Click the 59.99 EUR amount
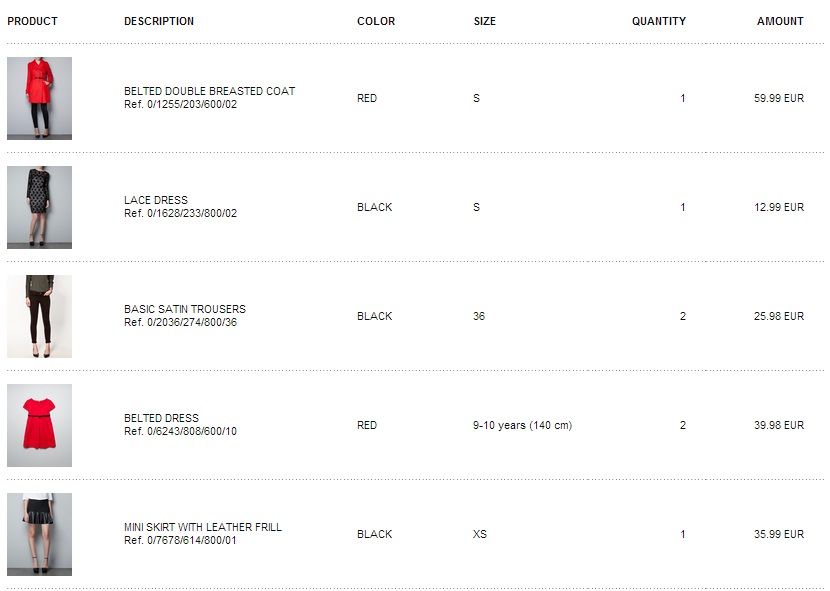This screenshot has height=591, width=830. click(779, 98)
